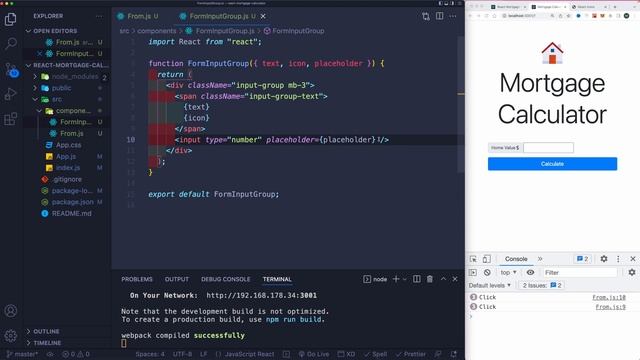This screenshot has width=640, height=360.
Task: Kill terminal with trash icon
Action: [430, 279]
